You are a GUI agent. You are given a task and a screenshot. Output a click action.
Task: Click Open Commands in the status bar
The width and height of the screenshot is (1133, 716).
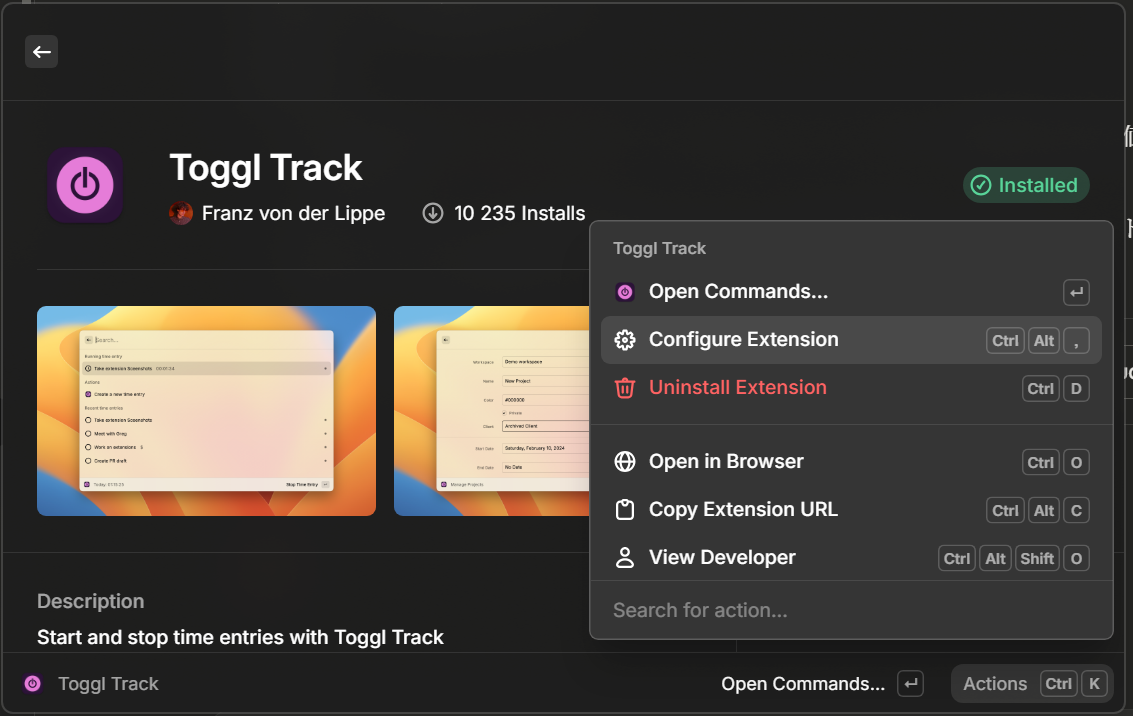click(802, 683)
